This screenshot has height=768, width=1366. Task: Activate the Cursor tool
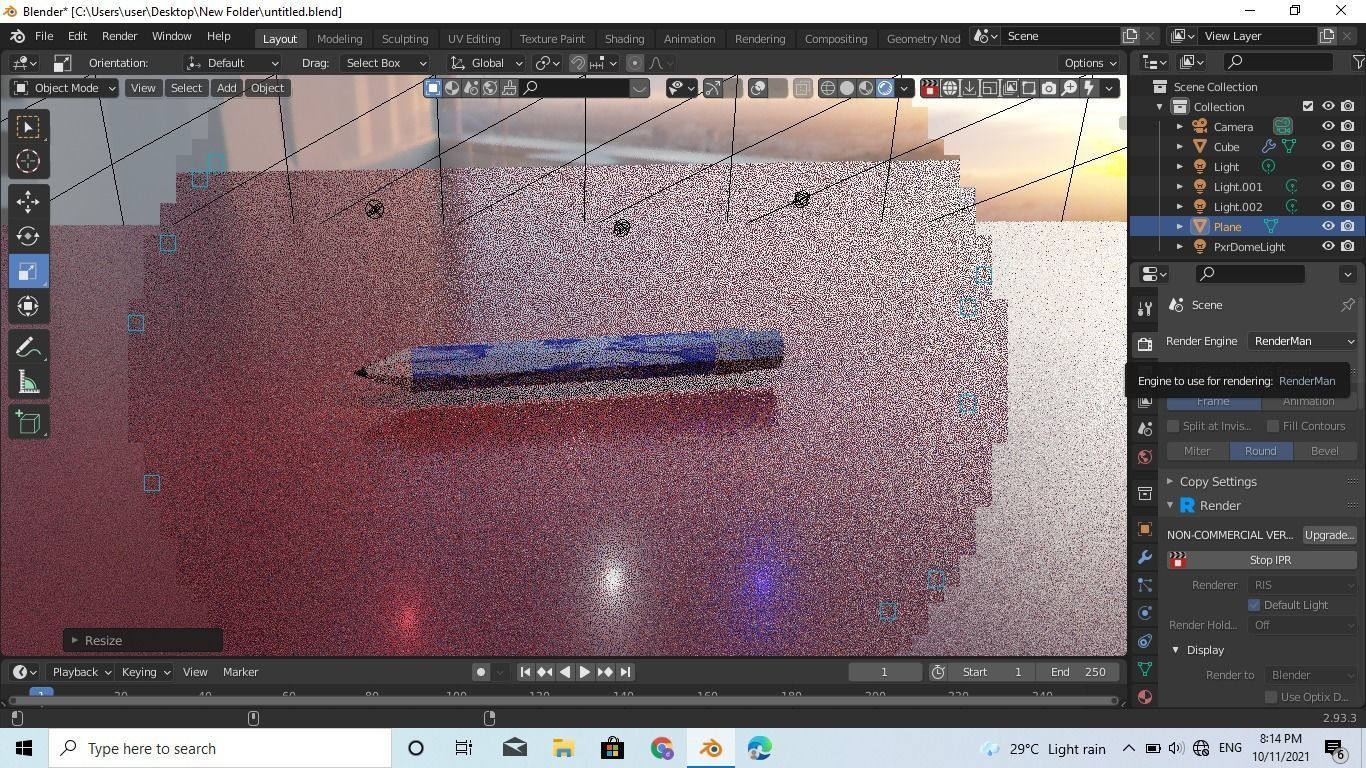[x=28, y=161]
